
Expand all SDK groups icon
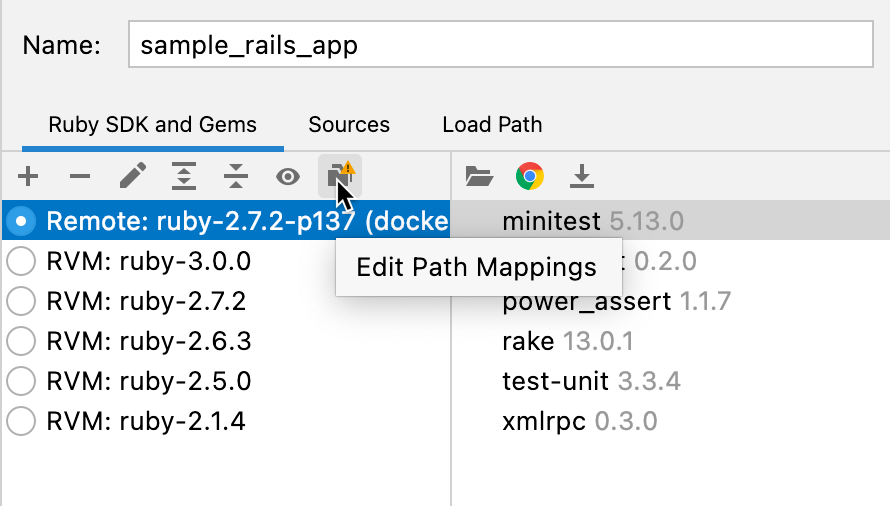click(x=184, y=176)
